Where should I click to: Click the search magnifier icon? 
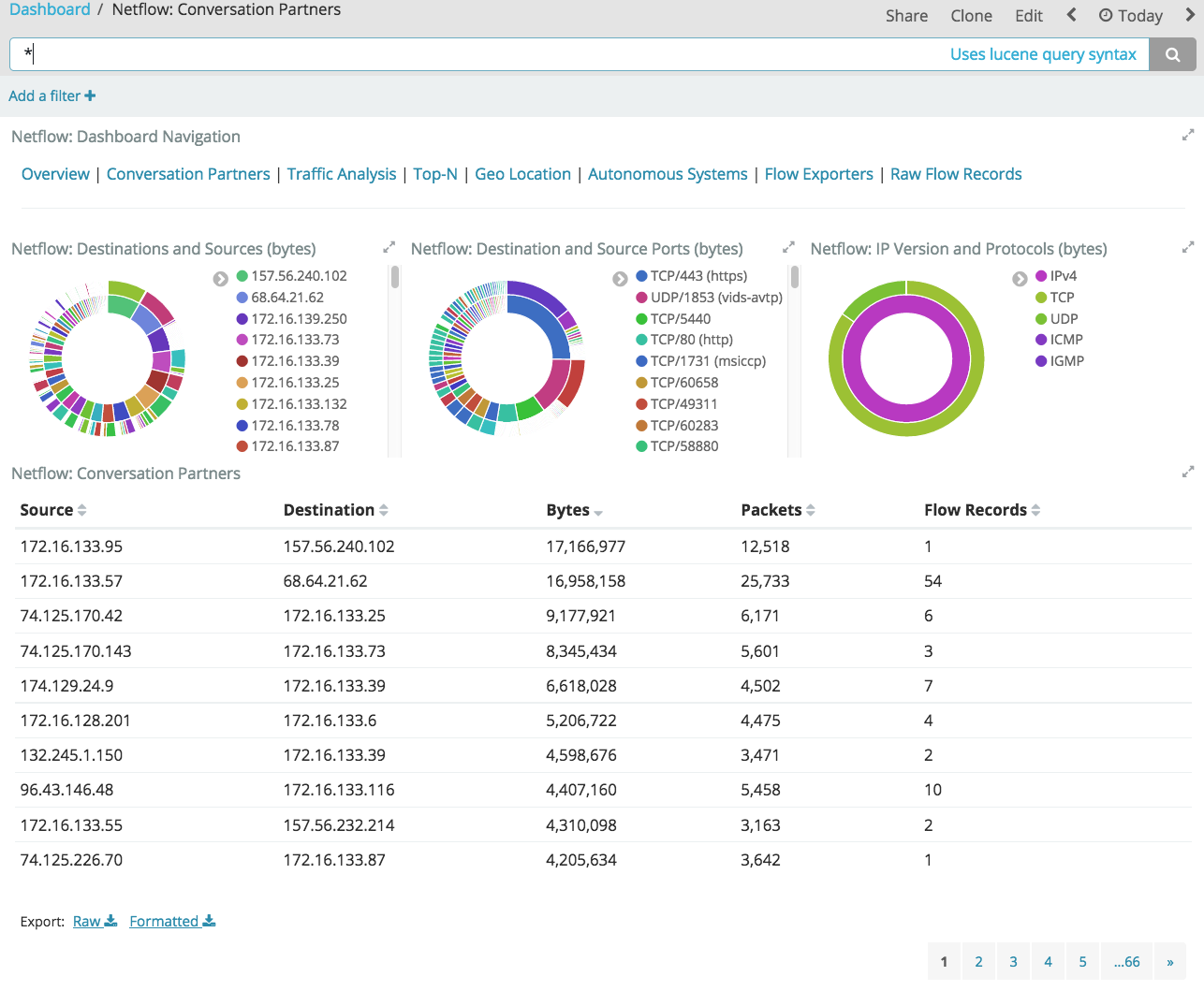click(1172, 53)
